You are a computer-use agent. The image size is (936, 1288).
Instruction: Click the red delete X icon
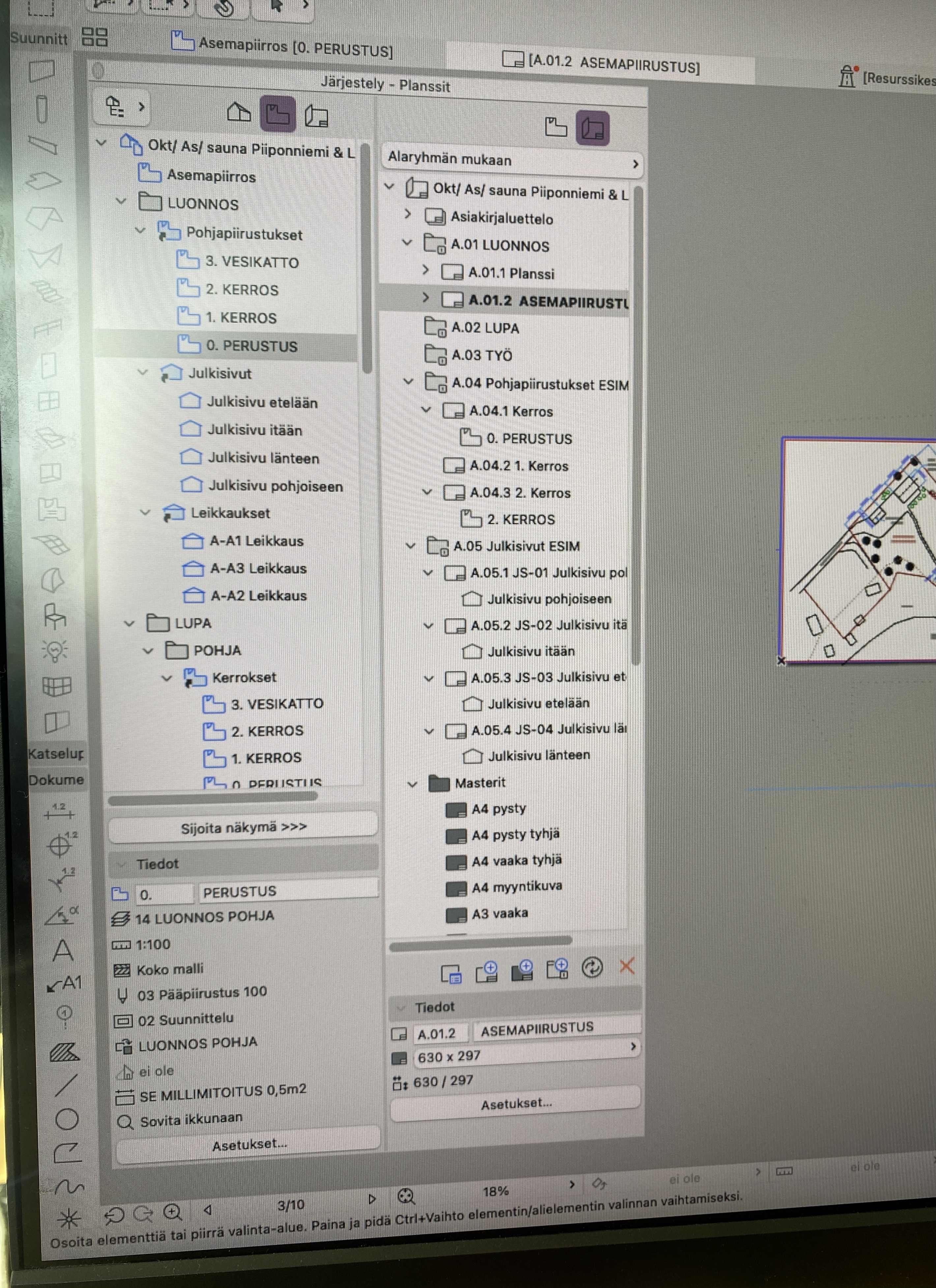(627, 966)
